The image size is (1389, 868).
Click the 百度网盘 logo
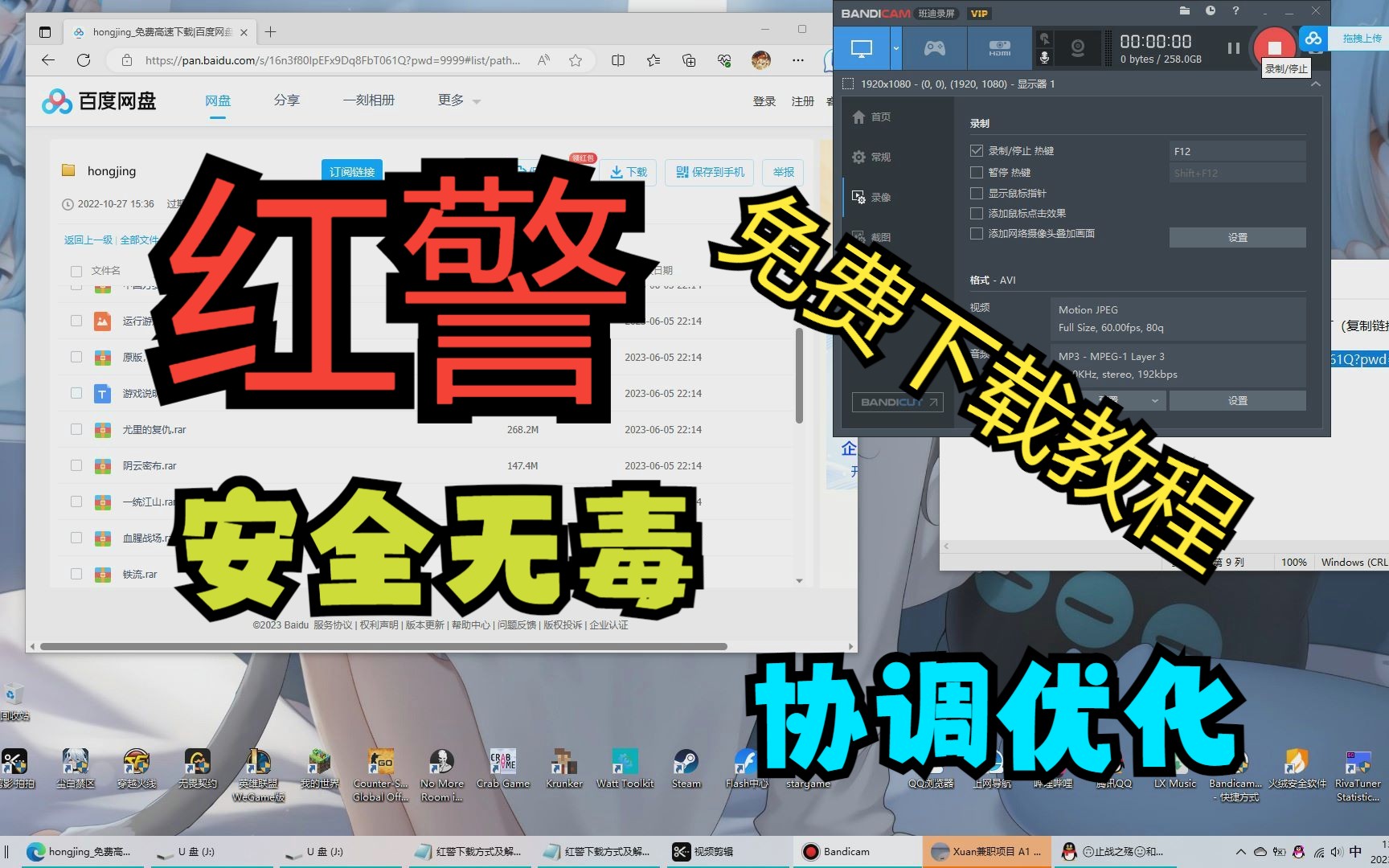[x=99, y=101]
